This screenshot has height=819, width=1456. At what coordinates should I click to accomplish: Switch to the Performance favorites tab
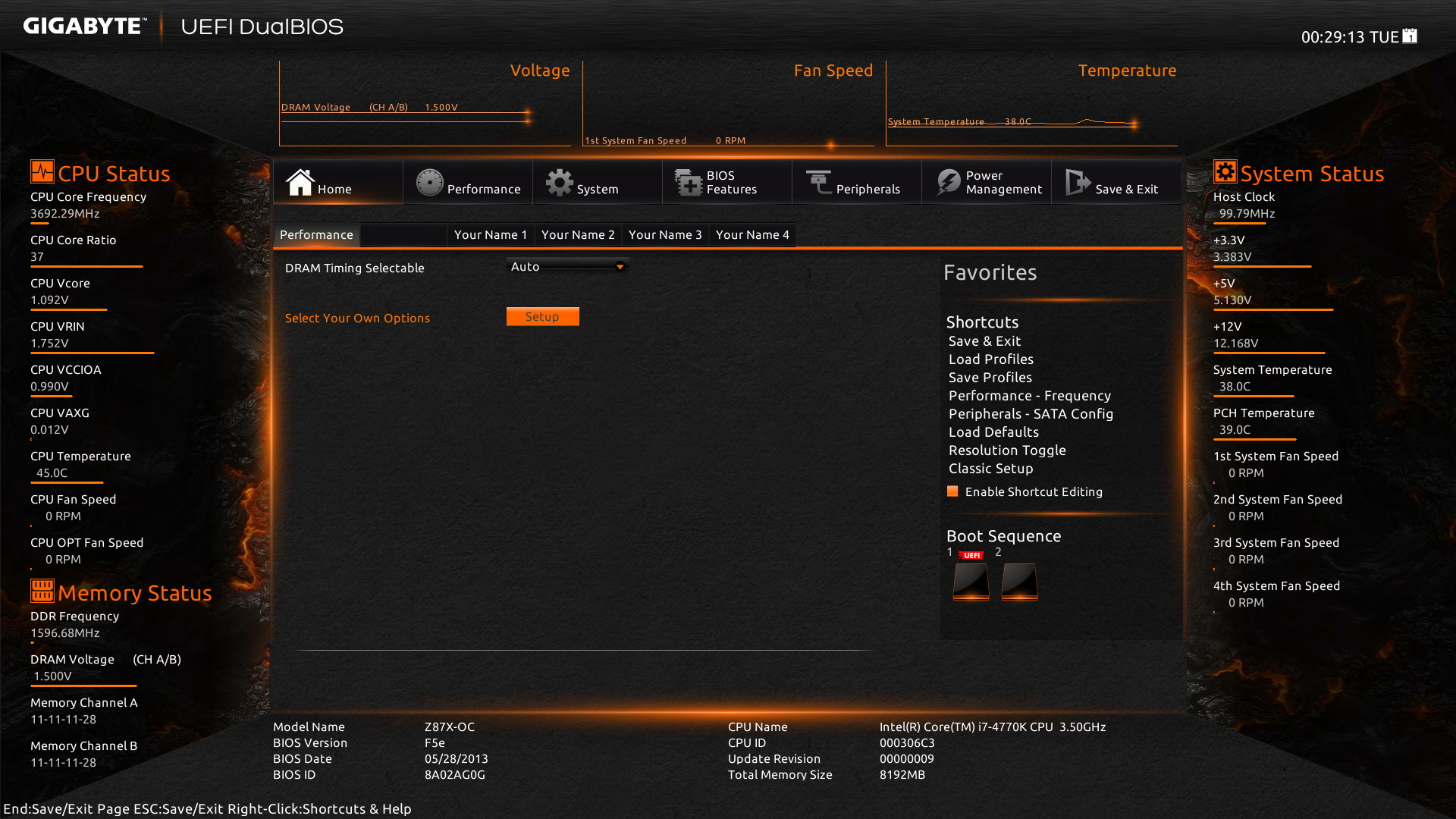316,234
